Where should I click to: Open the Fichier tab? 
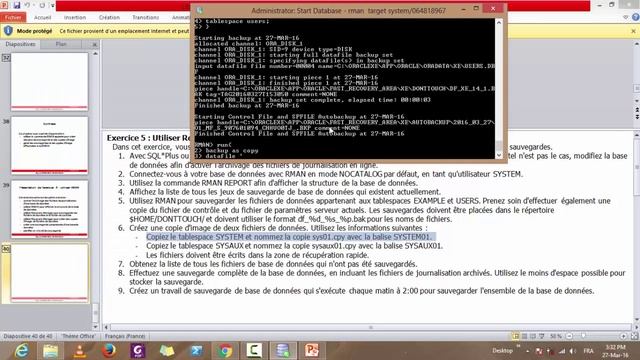[x=13, y=18]
